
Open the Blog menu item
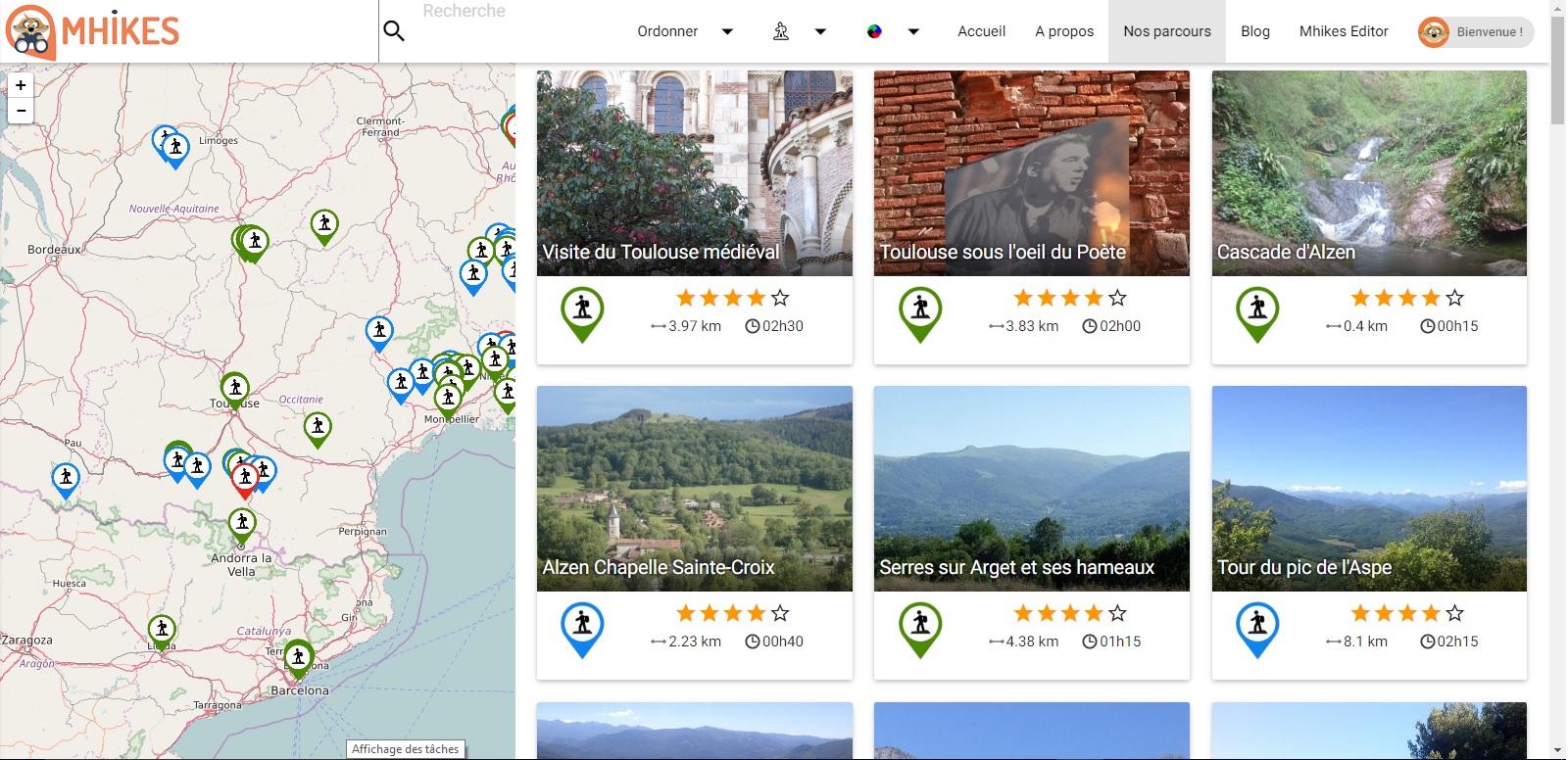(x=1254, y=31)
